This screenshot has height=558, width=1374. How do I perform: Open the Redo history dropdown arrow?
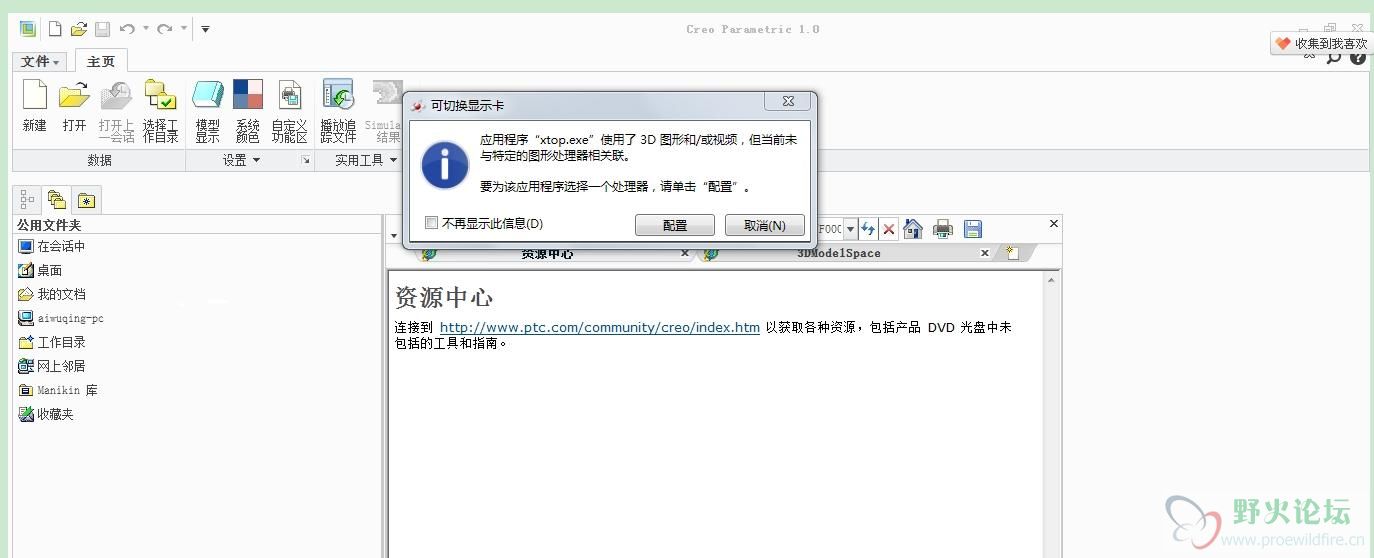tap(184, 29)
